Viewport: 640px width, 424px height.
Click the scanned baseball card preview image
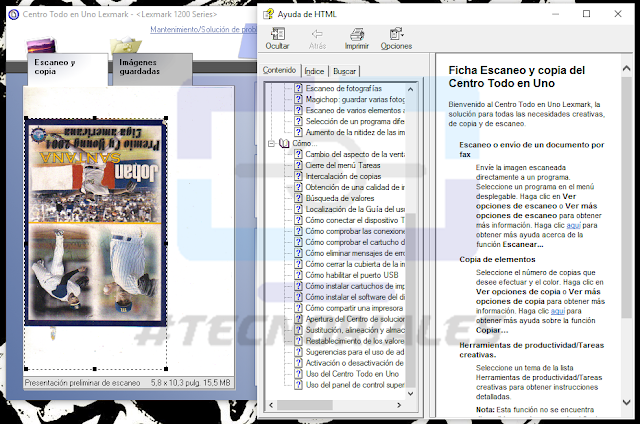click(96, 223)
